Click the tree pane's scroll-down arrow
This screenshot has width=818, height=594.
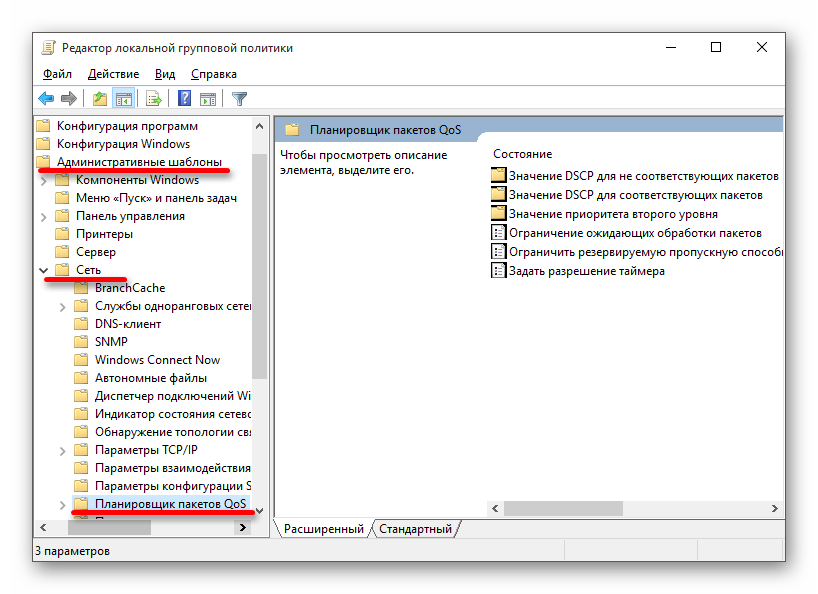tap(260, 510)
